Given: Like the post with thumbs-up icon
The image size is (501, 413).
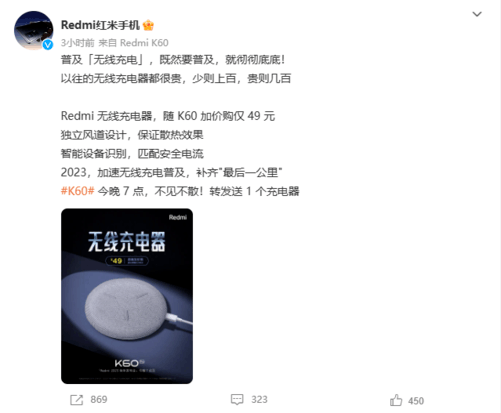Looking at the screenshot, I should click(x=396, y=400).
